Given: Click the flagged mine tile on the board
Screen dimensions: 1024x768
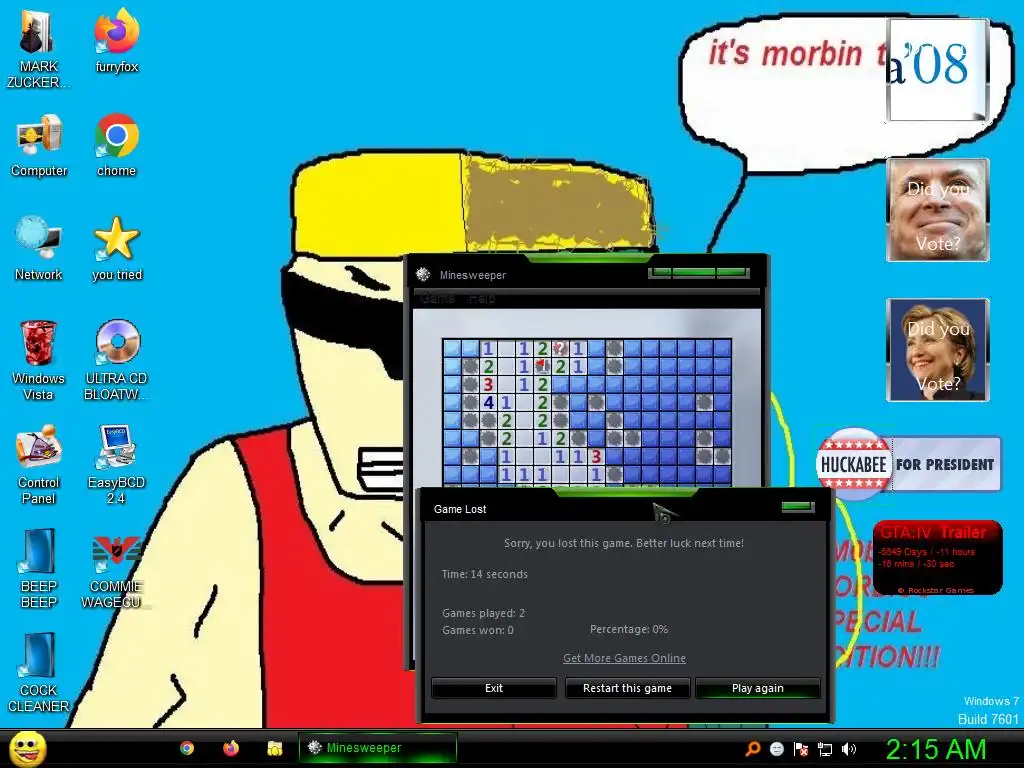Looking at the screenshot, I should [542, 366].
